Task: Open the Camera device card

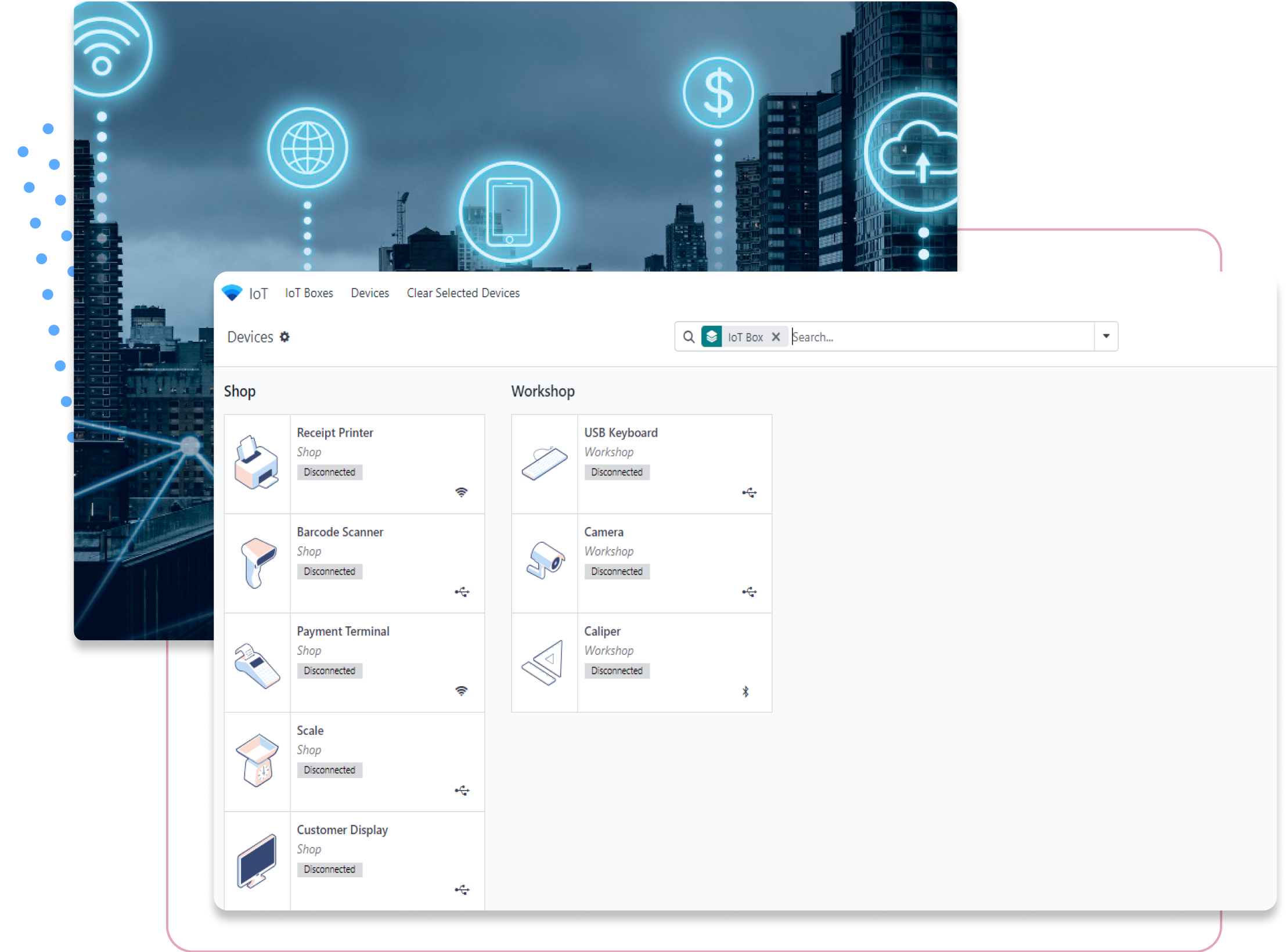Action: [642, 563]
